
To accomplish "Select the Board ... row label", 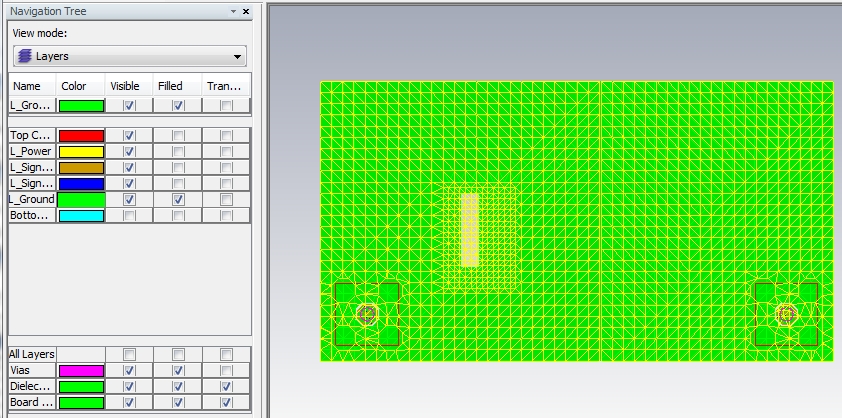I will (31, 403).
